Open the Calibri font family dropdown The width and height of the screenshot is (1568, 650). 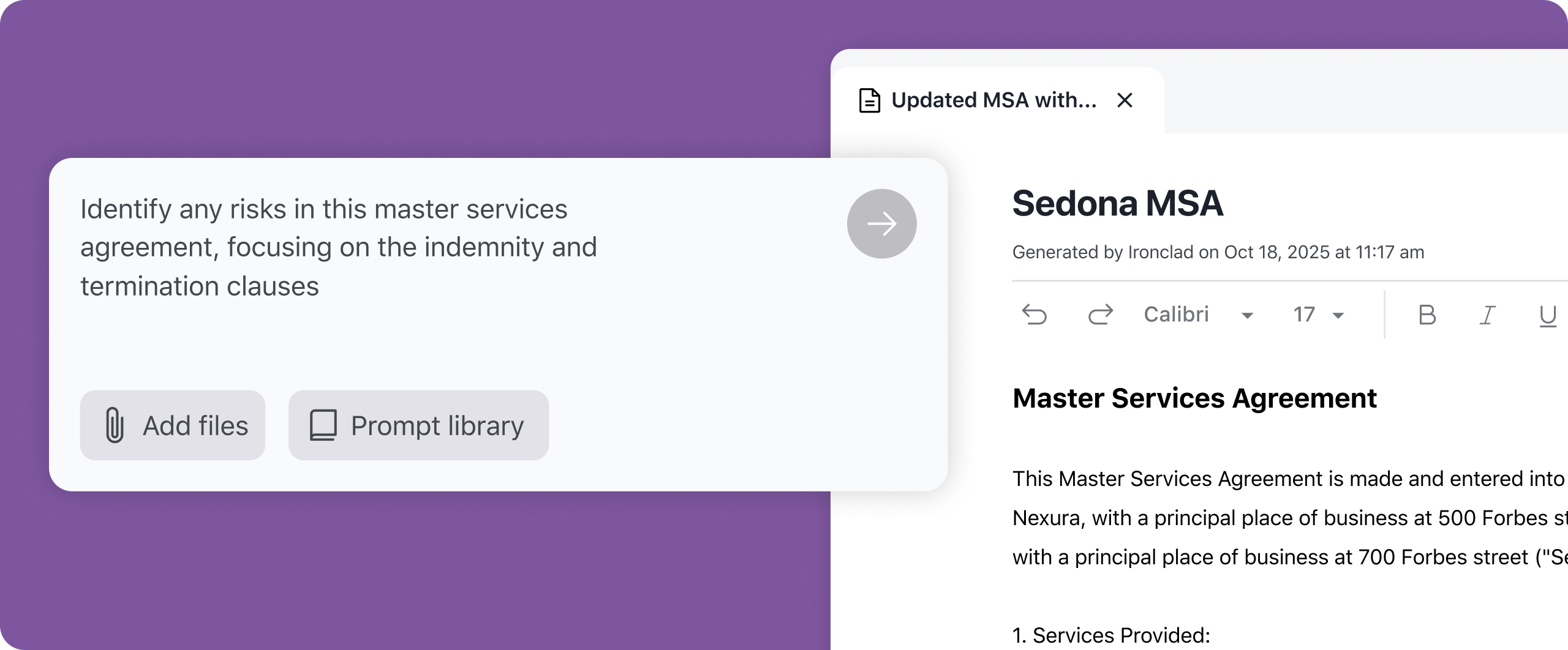point(1198,315)
